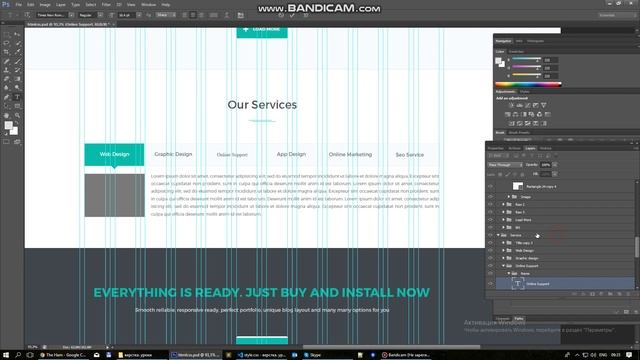The width and height of the screenshot is (640, 360).
Task: Select the Magic Wand tool
Action: click(x=17, y=43)
